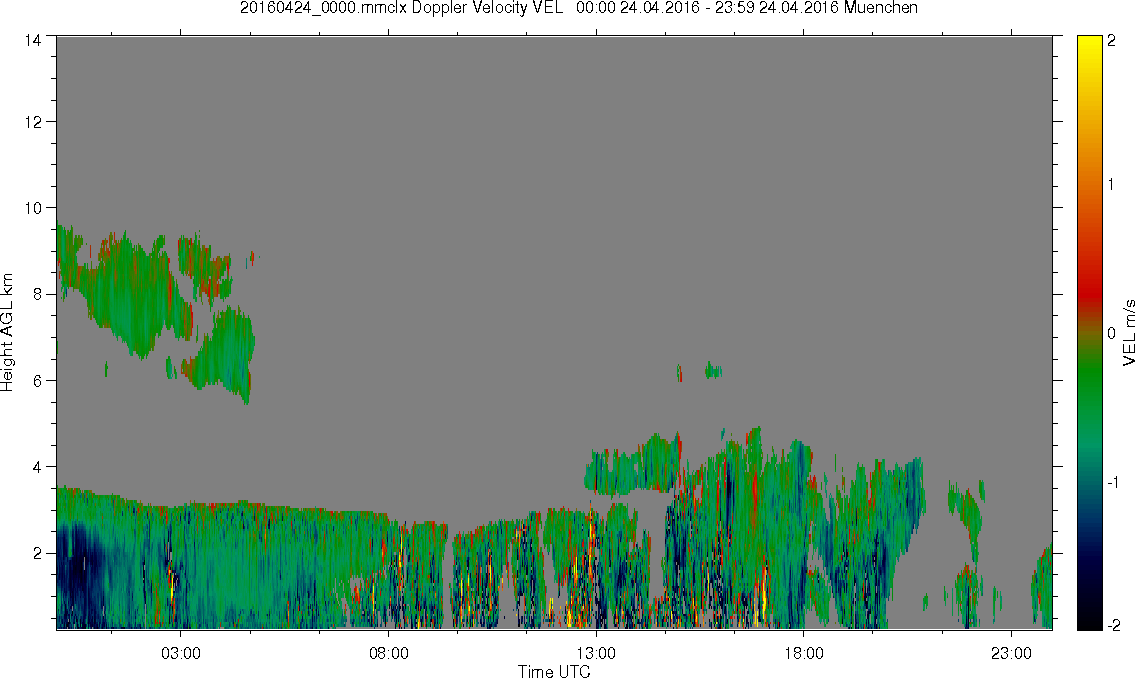Click the plot title mentioning Doppler Velocity VEL
This screenshot has width=1135, height=678.
point(578,8)
